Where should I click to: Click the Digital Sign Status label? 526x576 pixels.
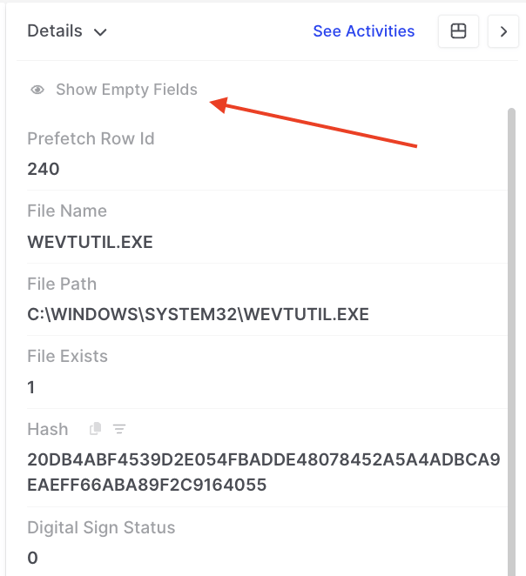pyautogui.click(x=101, y=528)
